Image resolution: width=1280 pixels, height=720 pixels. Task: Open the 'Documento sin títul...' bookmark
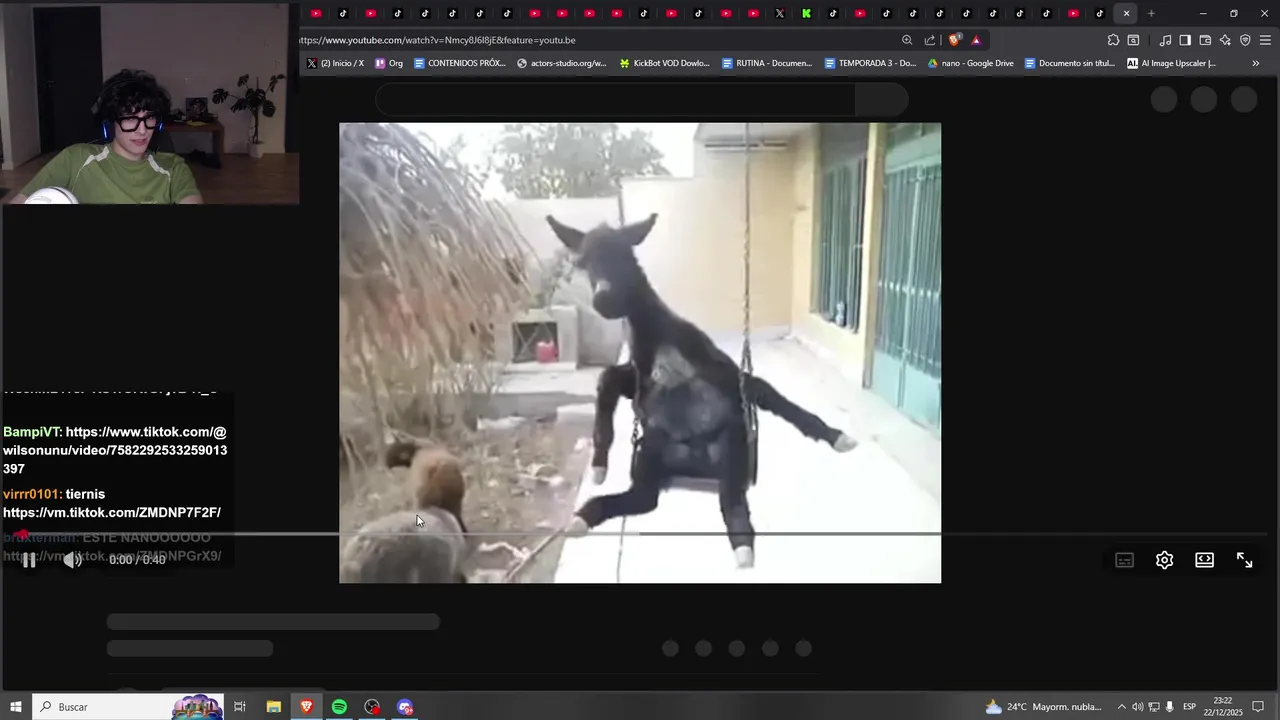[x=1070, y=63]
